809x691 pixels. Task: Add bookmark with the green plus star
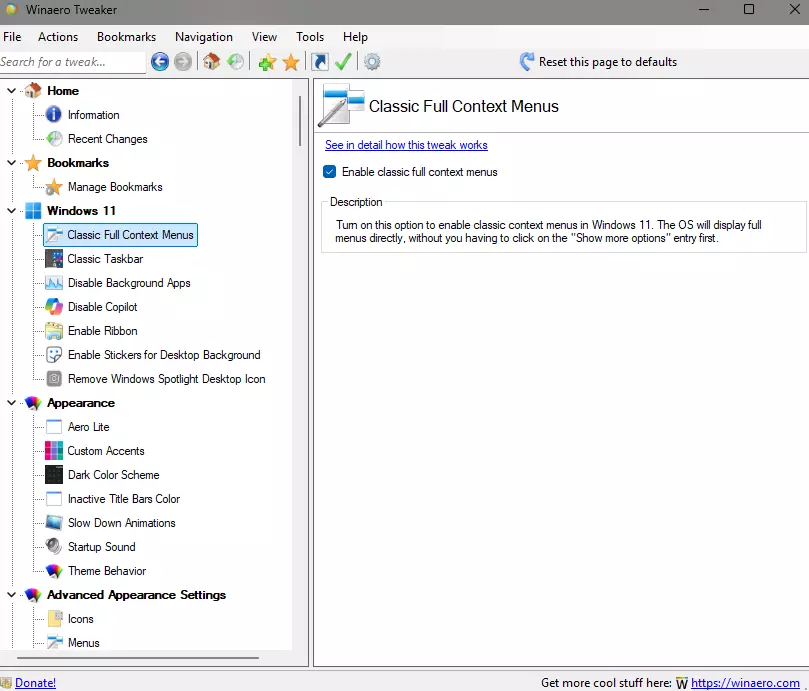(267, 62)
